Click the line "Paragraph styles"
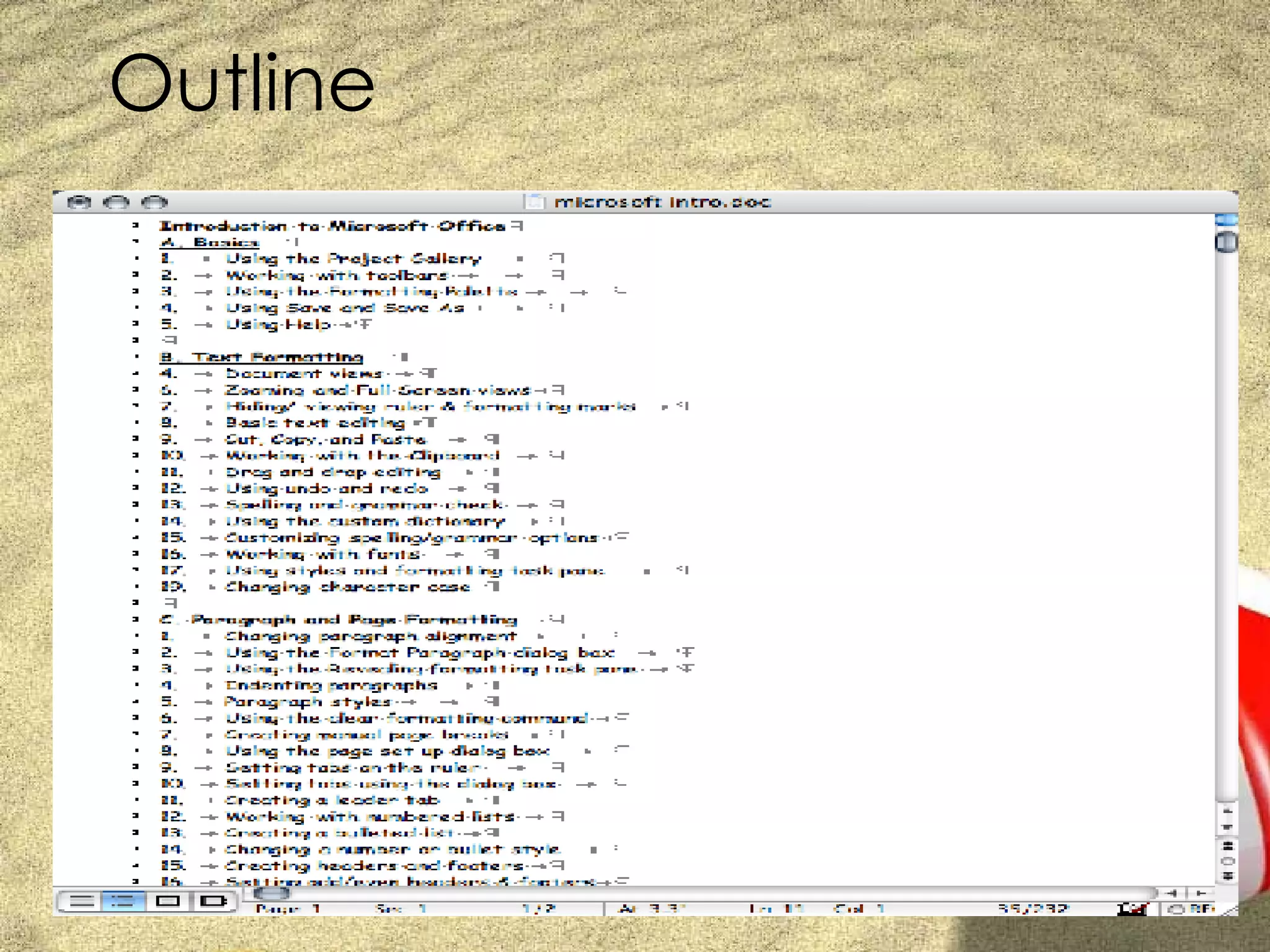Image resolution: width=1270 pixels, height=952 pixels. [x=308, y=702]
